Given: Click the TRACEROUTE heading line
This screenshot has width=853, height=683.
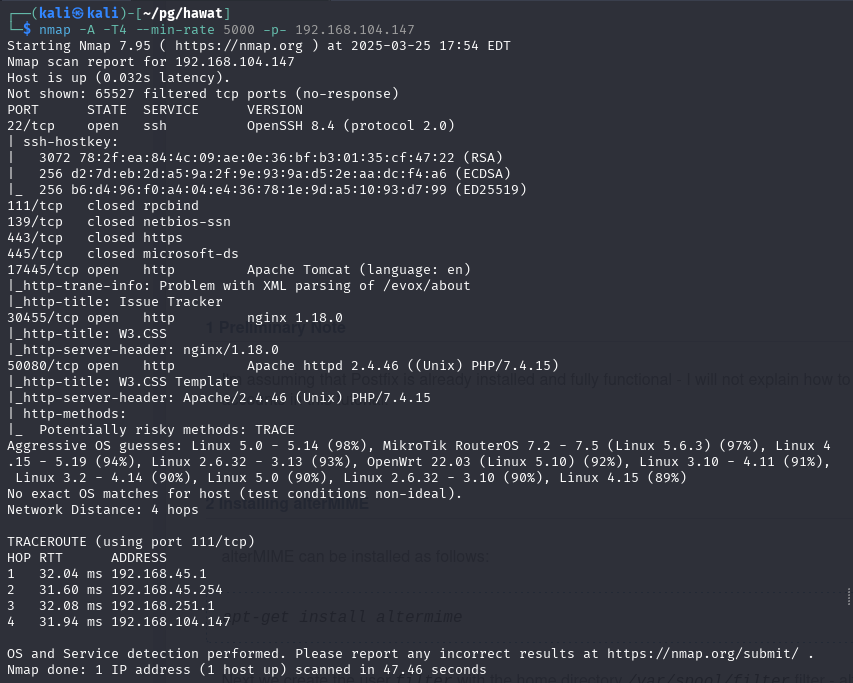Looking at the screenshot, I should 131,542.
